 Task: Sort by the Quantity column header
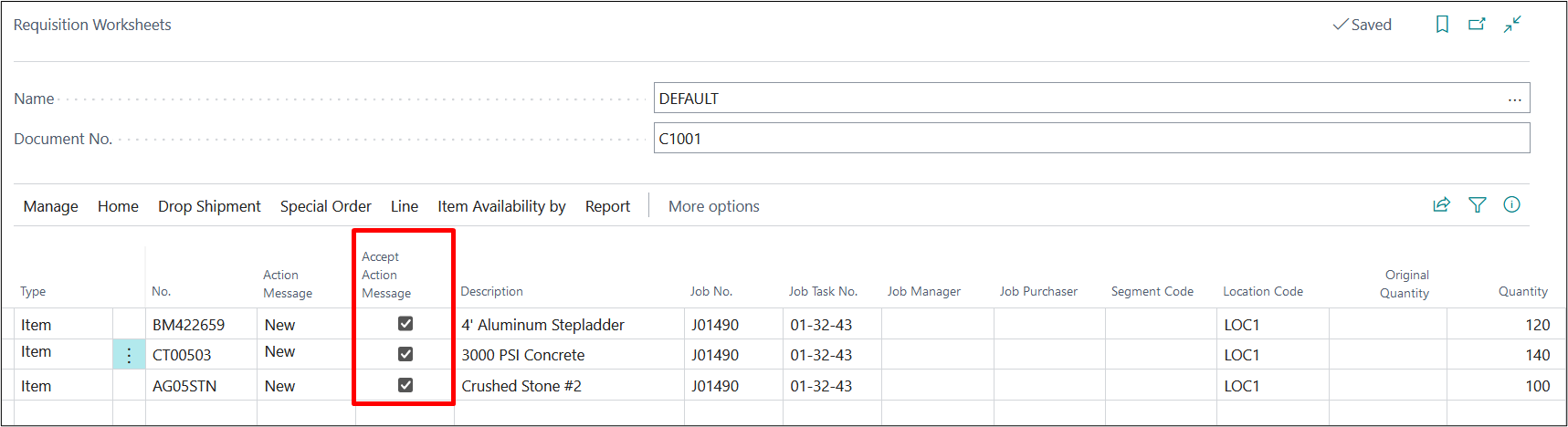[1522, 291]
